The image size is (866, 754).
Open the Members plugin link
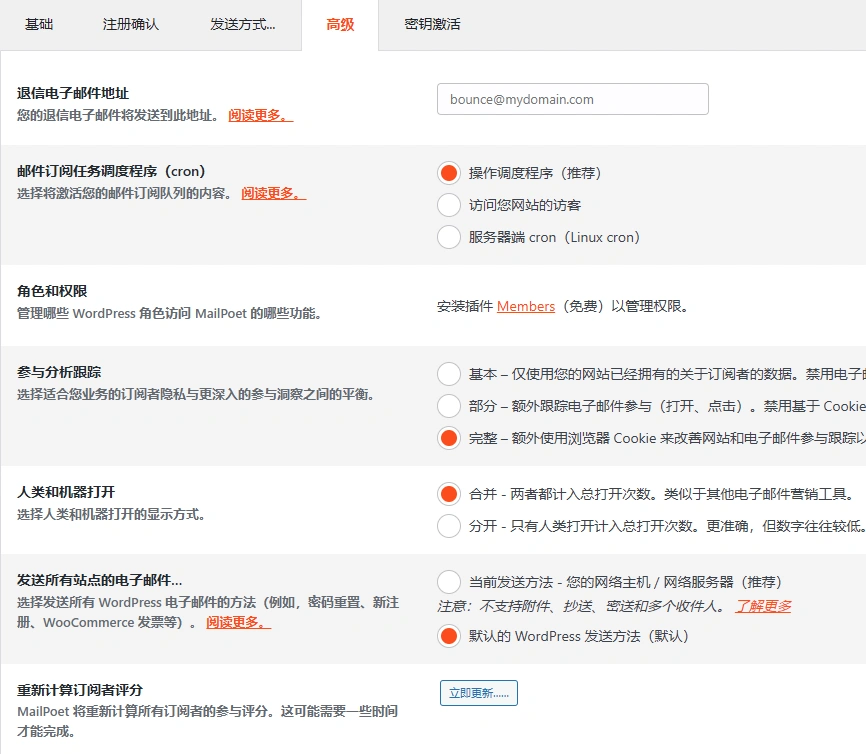(525, 306)
